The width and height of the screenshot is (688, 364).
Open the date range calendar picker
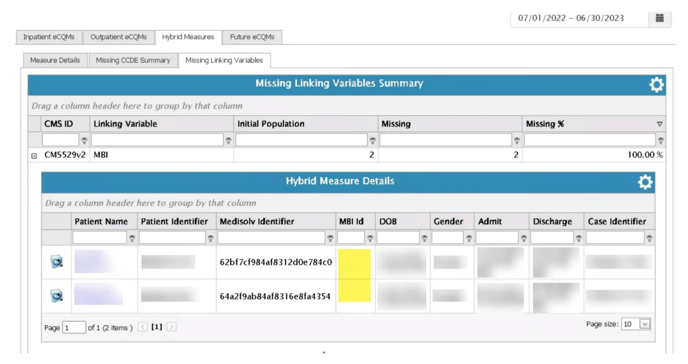pos(659,18)
